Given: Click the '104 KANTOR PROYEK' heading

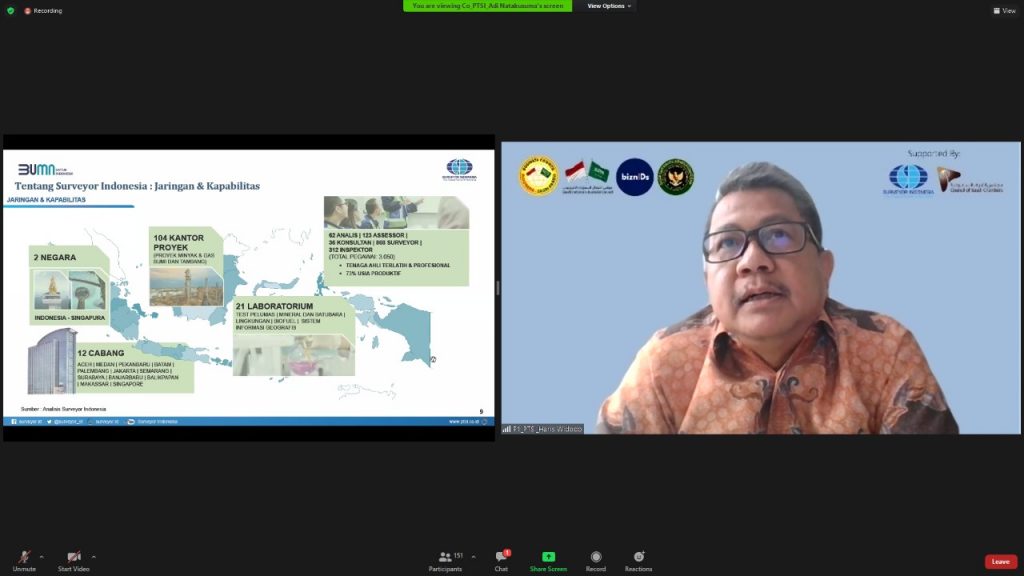Looking at the screenshot, I should coord(178,242).
